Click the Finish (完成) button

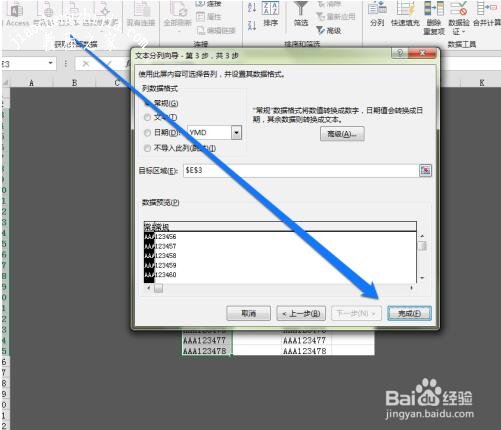(x=409, y=313)
